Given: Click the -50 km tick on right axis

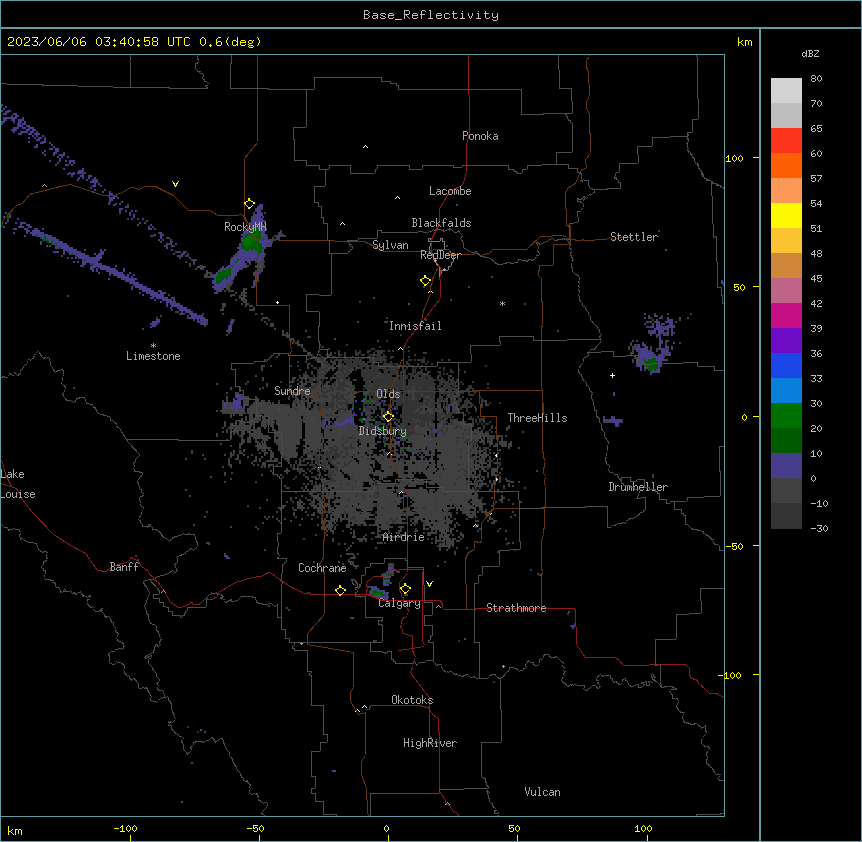Looking at the screenshot, I should click(734, 546).
